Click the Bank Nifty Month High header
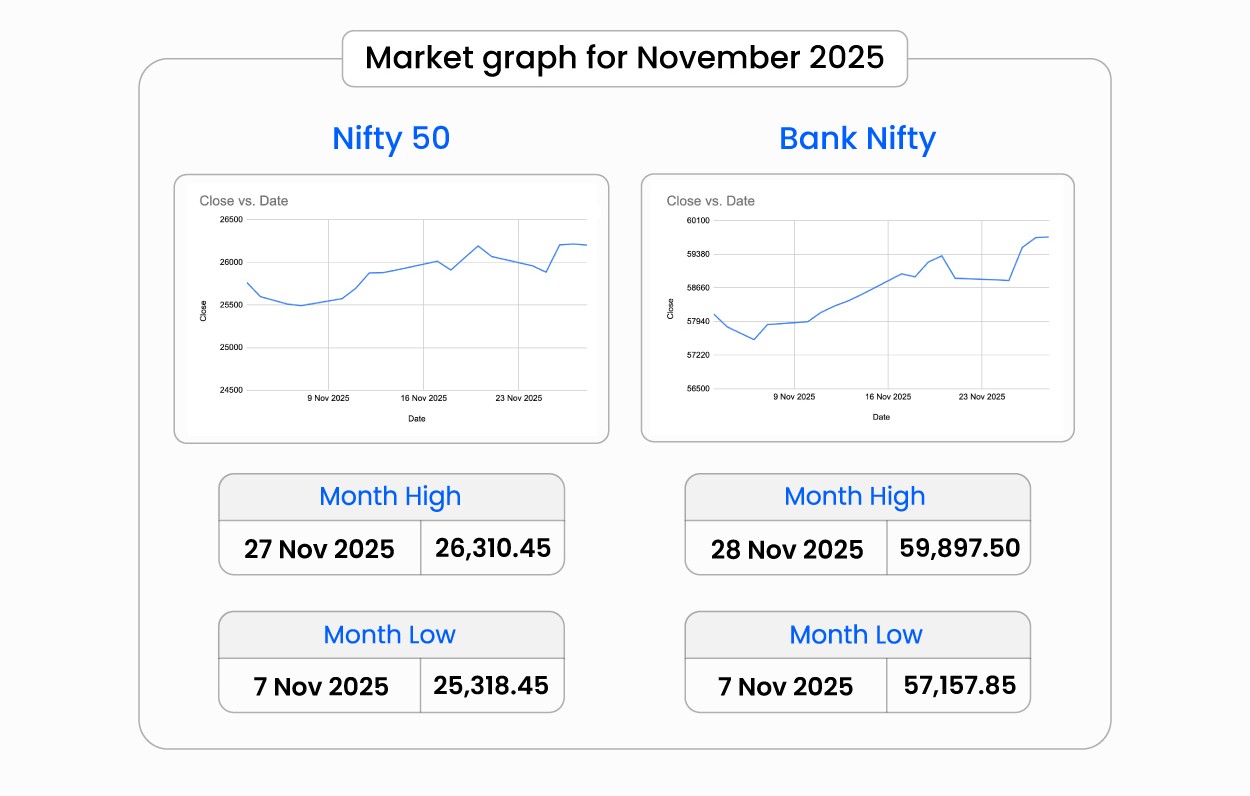Screen dimensions: 1250x796 pos(855,497)
